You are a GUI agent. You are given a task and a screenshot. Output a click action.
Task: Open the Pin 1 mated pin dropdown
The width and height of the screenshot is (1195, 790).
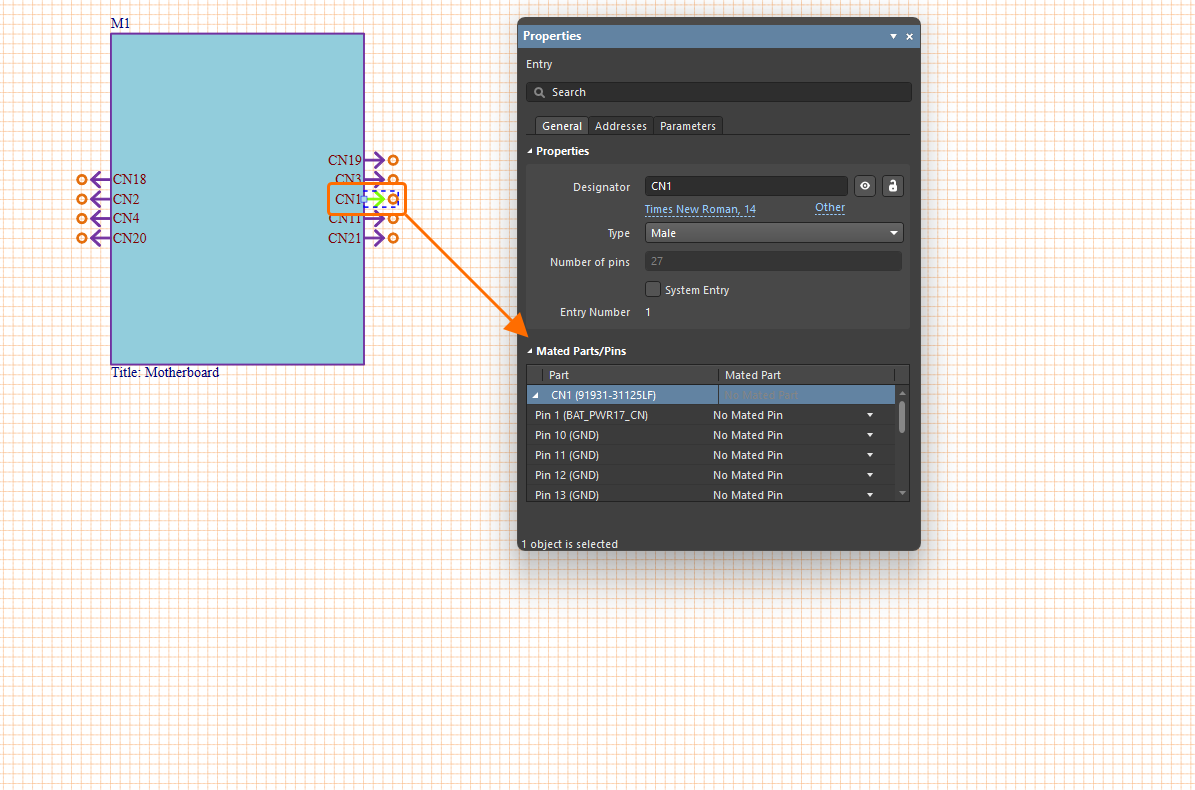click(x=869, y=415)
